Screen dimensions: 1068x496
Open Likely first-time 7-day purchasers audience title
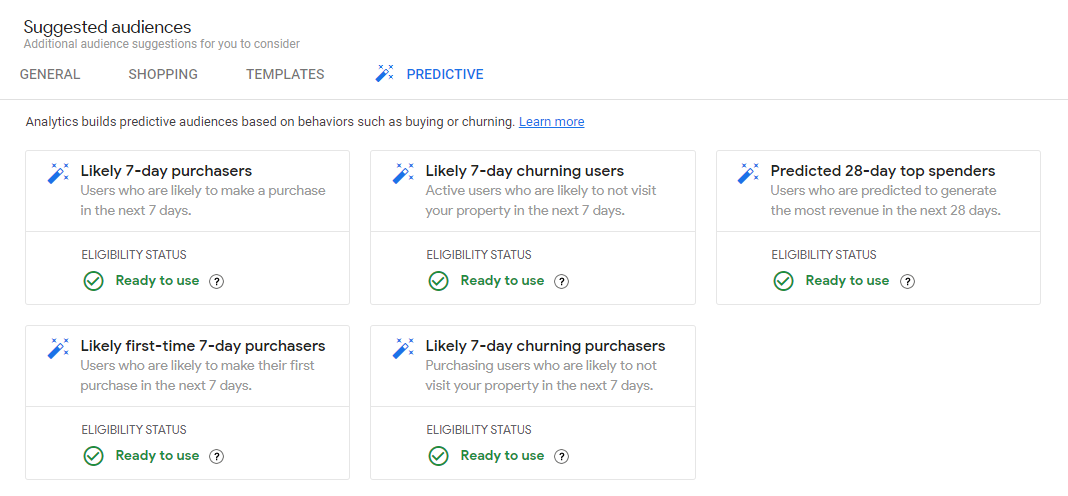(x=202, y=346)
